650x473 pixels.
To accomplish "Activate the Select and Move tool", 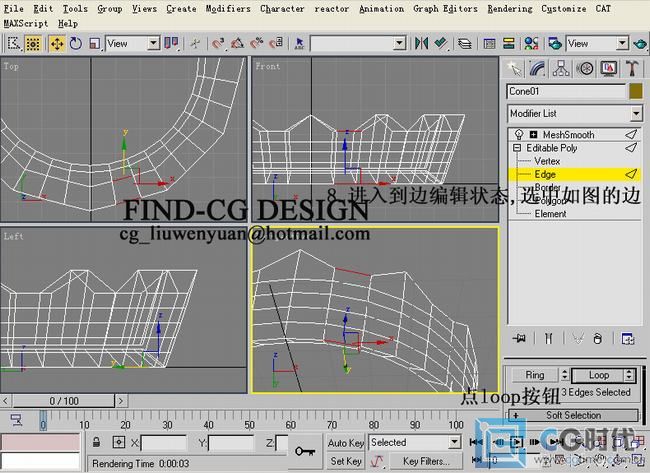I will [57, 43].
